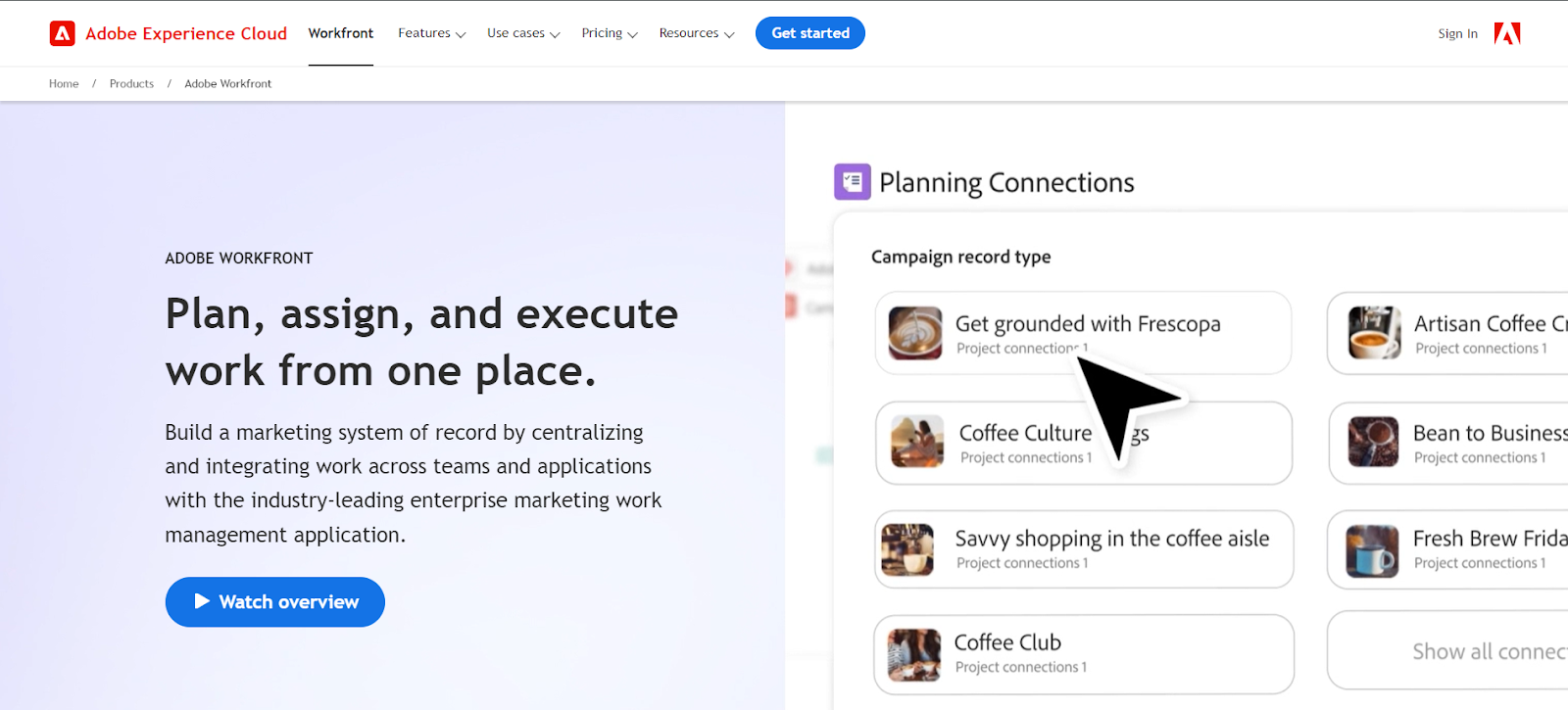
Task: Click the Adobe logo beside Sign In
Action: pos(1507,33)
